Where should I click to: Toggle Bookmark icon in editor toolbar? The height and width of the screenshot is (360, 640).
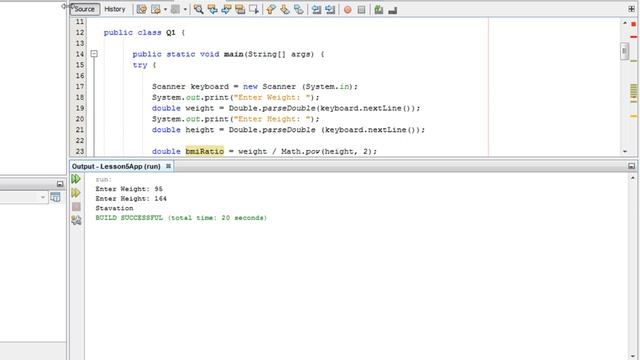point(299,9)
